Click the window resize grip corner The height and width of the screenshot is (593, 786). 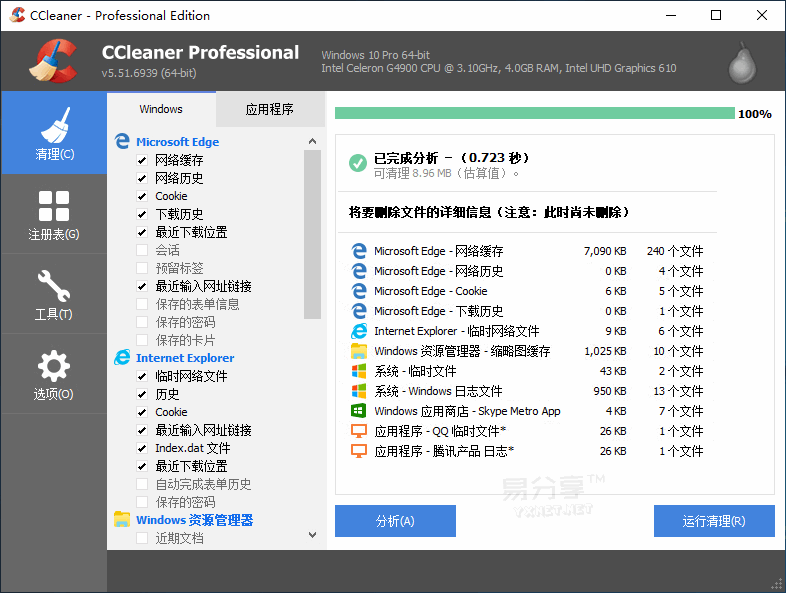point(777,584)
